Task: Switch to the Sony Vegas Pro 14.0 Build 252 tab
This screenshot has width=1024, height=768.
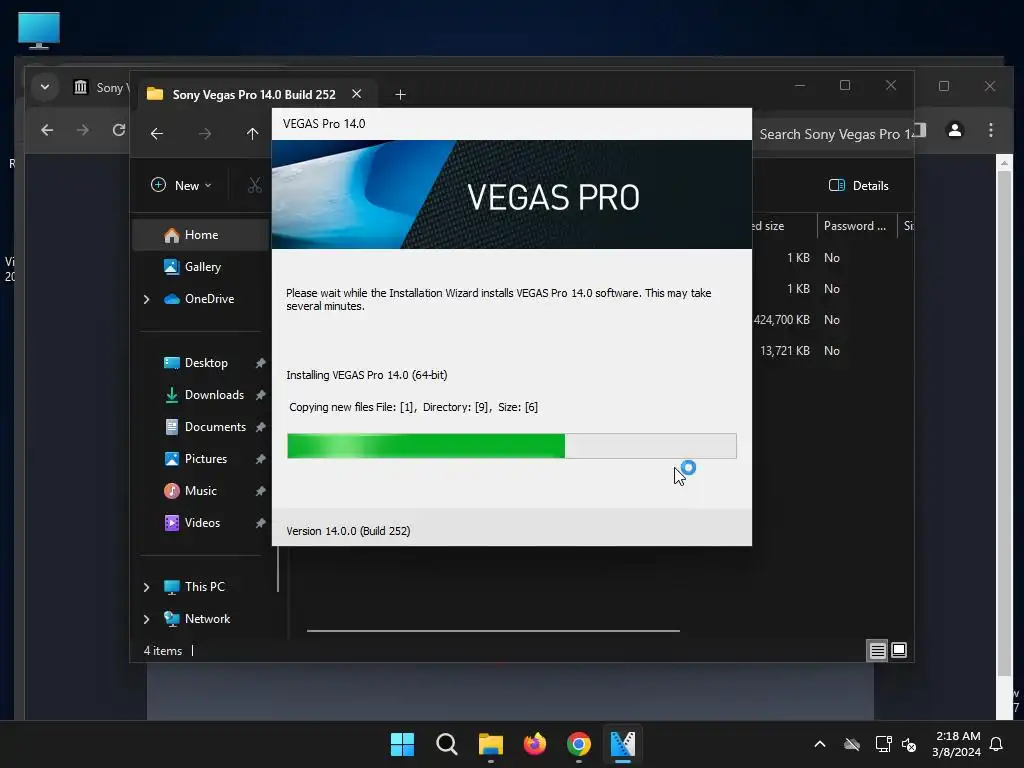Action: click(x=253, y=95)
